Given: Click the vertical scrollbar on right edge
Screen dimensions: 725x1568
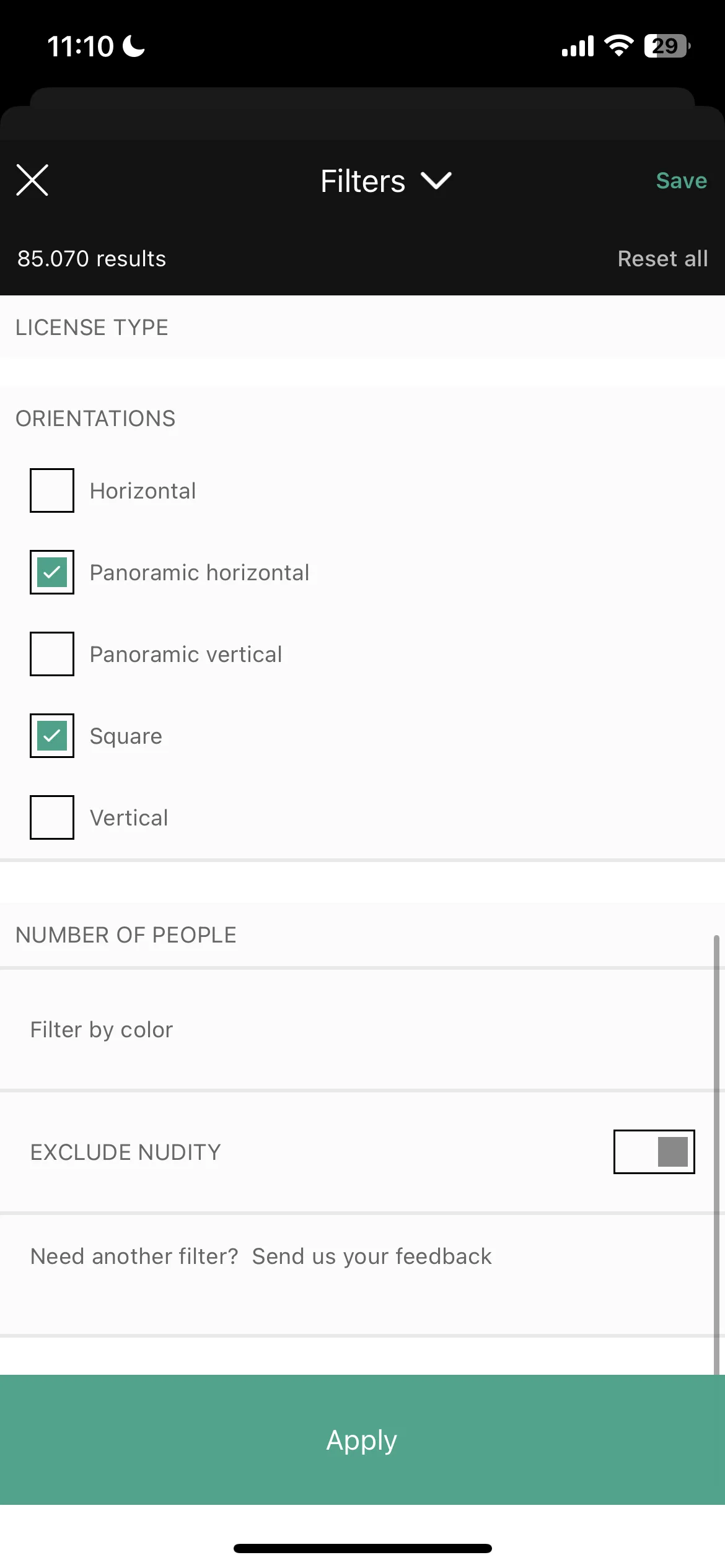Looking at the screenshot, I should coord(716,1155).
